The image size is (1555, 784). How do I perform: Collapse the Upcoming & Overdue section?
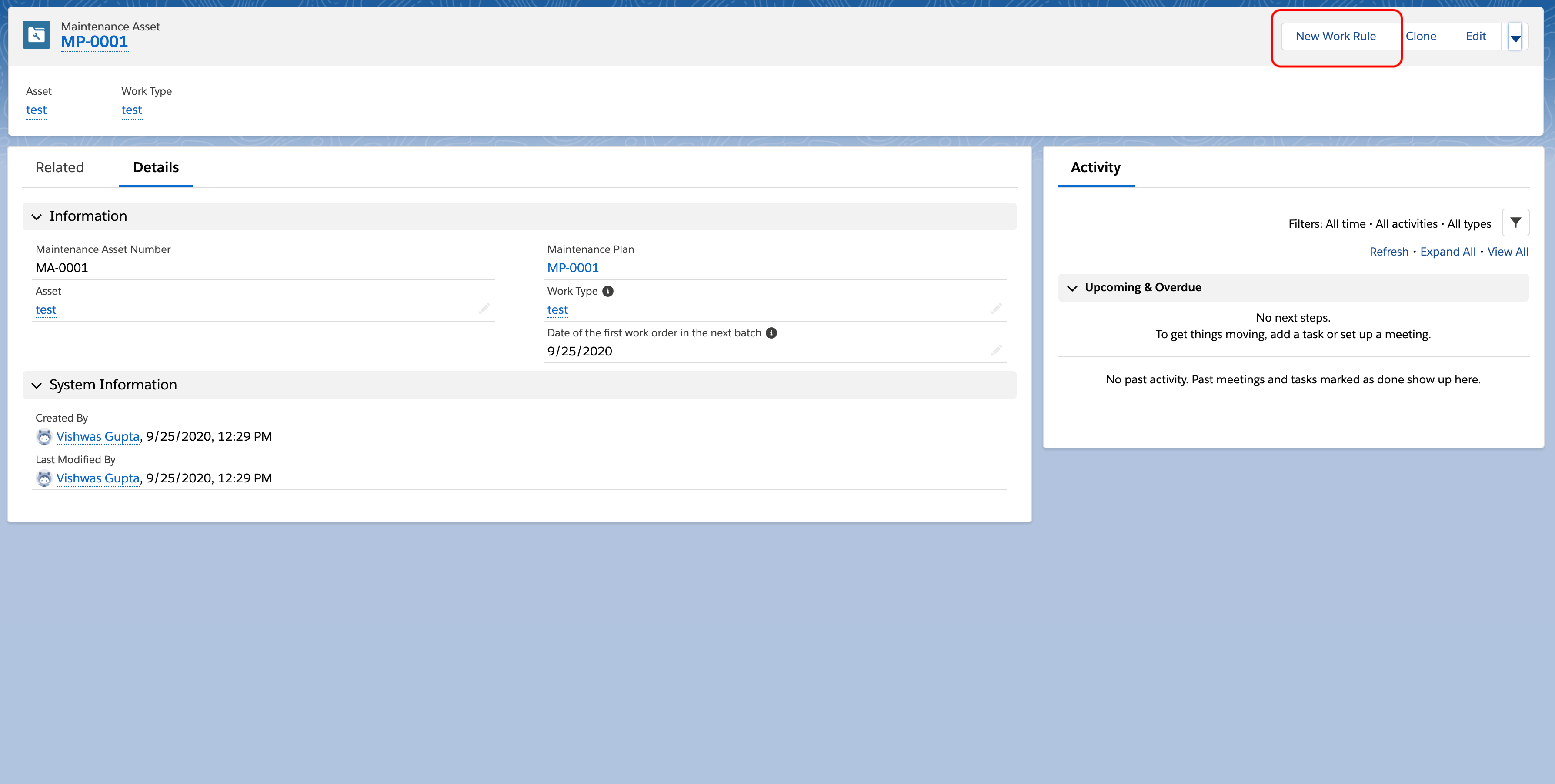(1073, 288)
